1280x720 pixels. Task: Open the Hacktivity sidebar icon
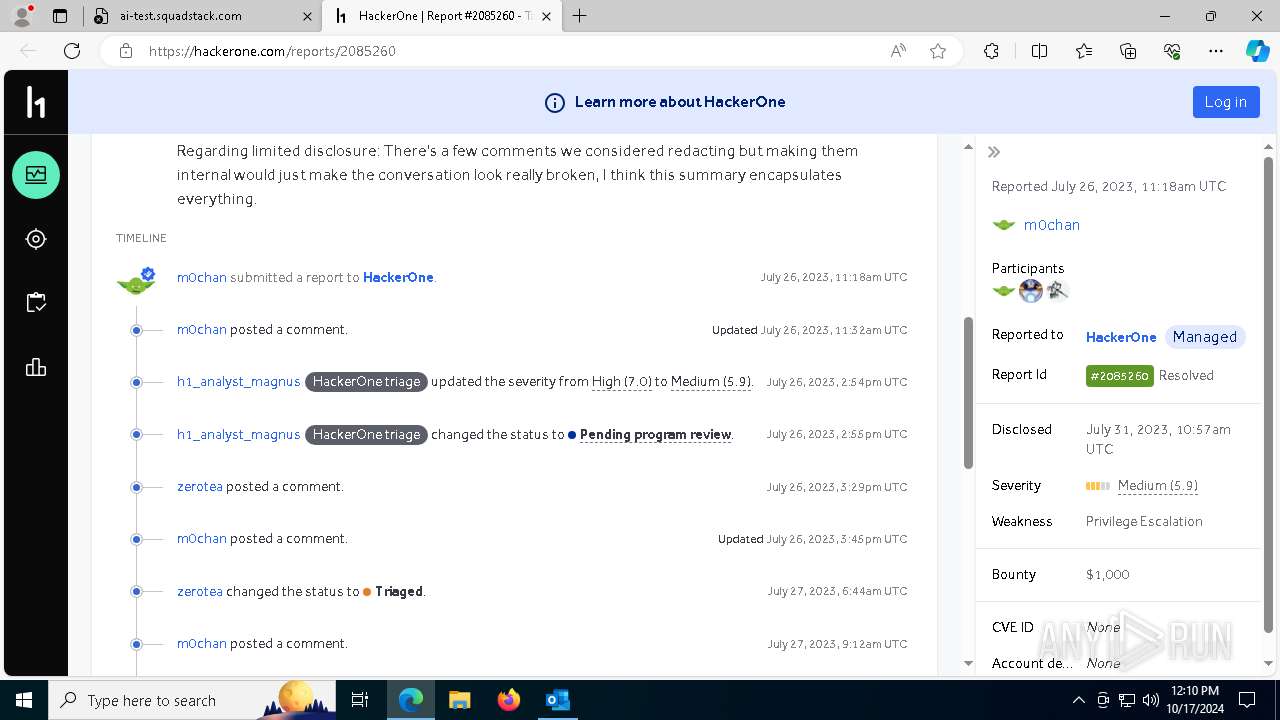pyautogui.click(x=36, y=175)
